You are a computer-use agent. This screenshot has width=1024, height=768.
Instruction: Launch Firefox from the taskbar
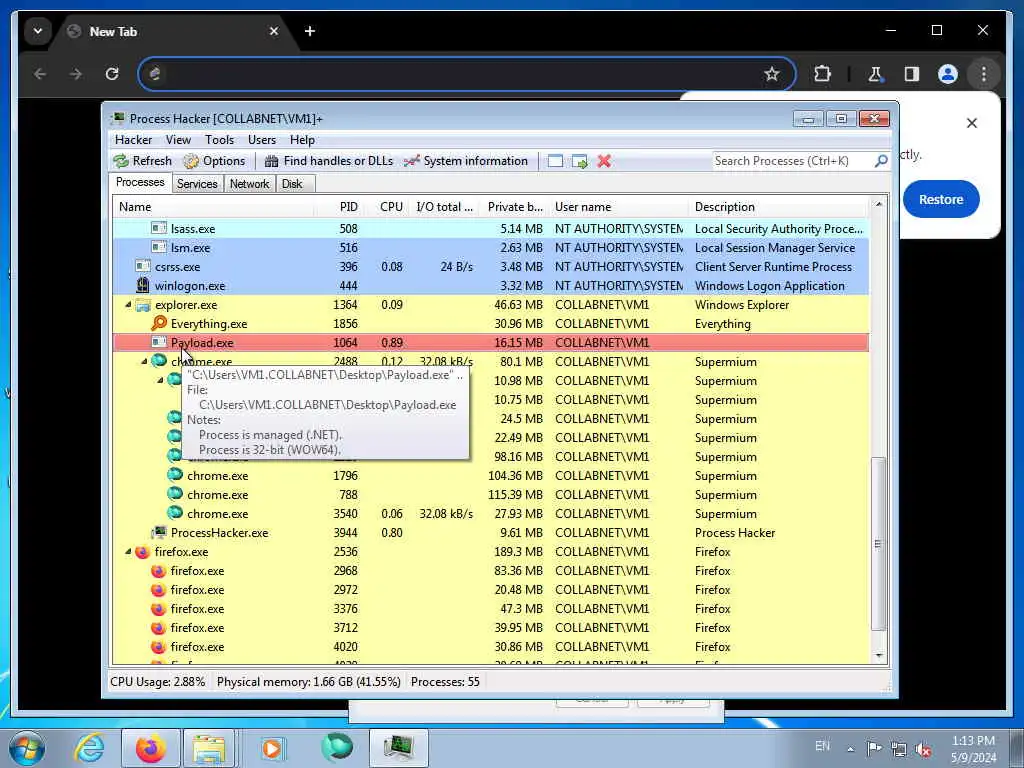coord(151,748)
